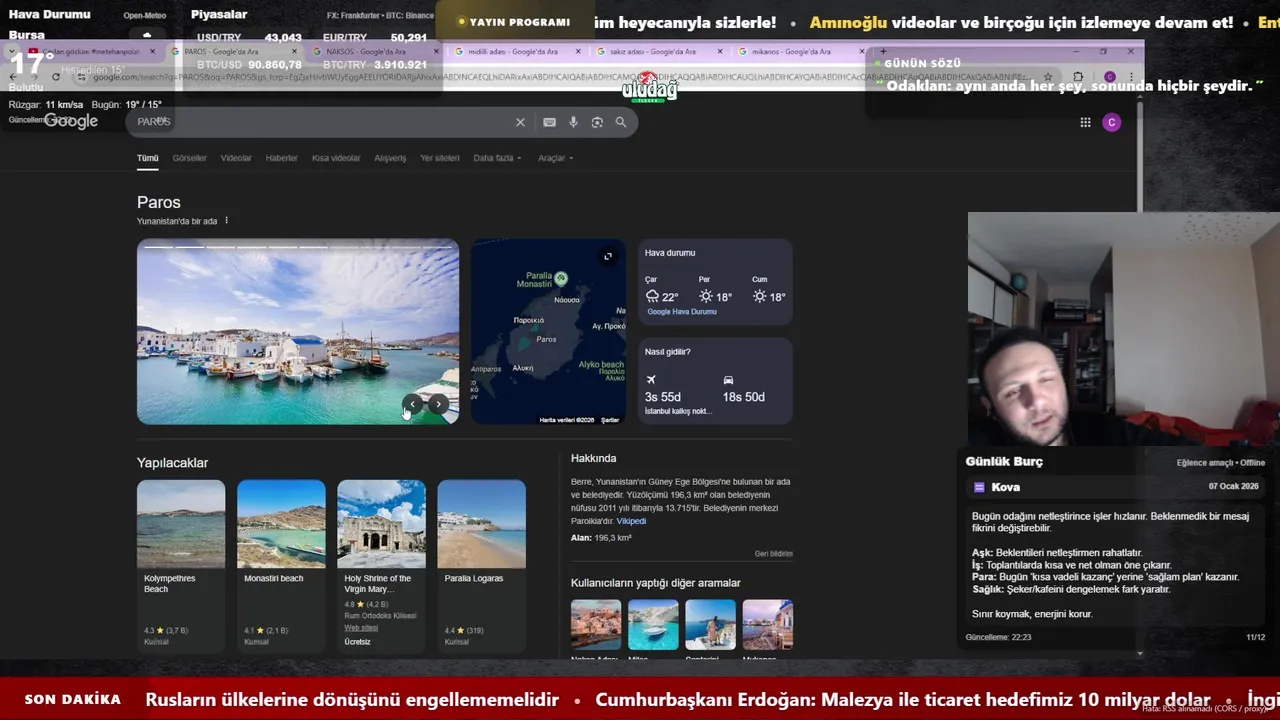Submit search using the magnifier icon

(x=621, y=122)
